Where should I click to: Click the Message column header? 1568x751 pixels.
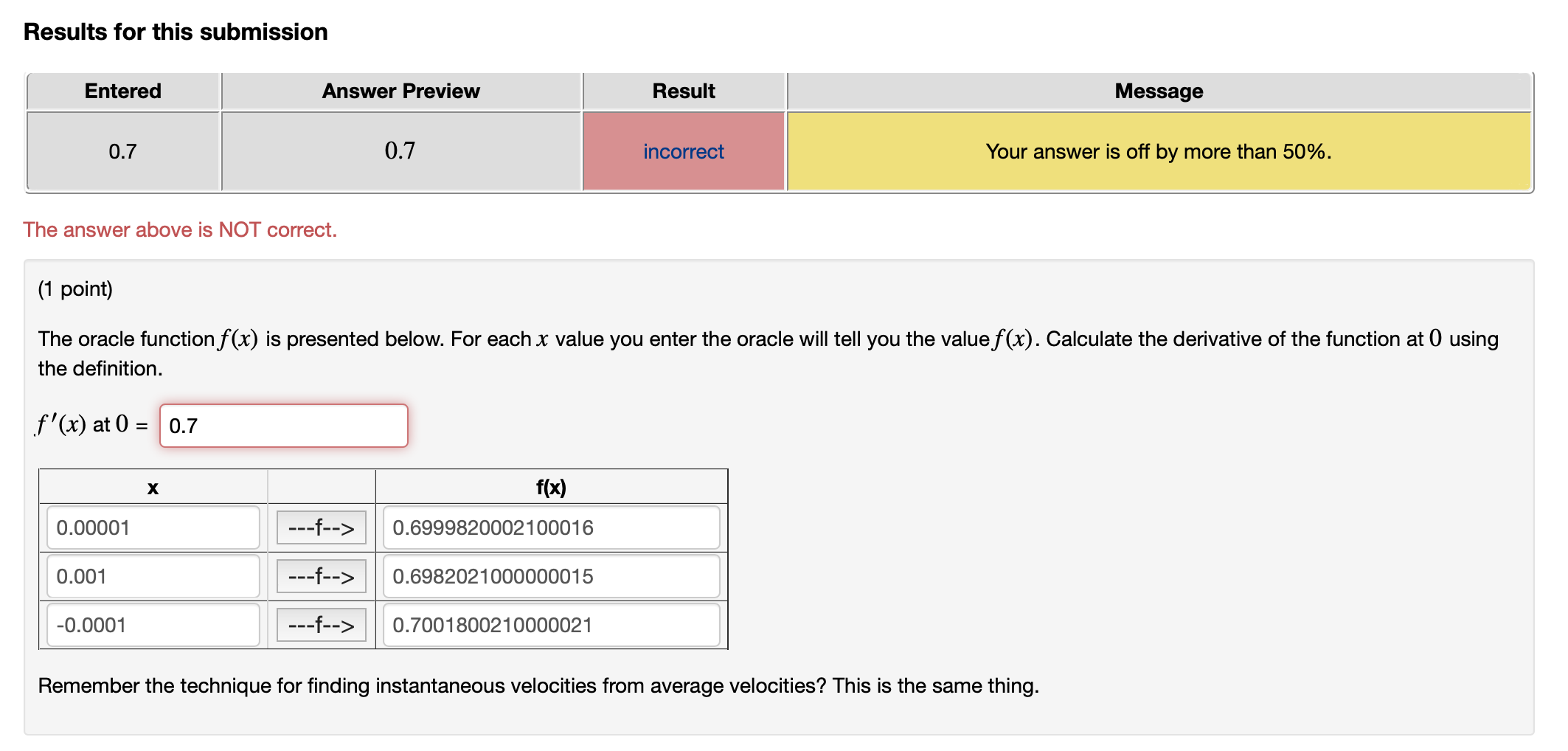click(1158, 91)
